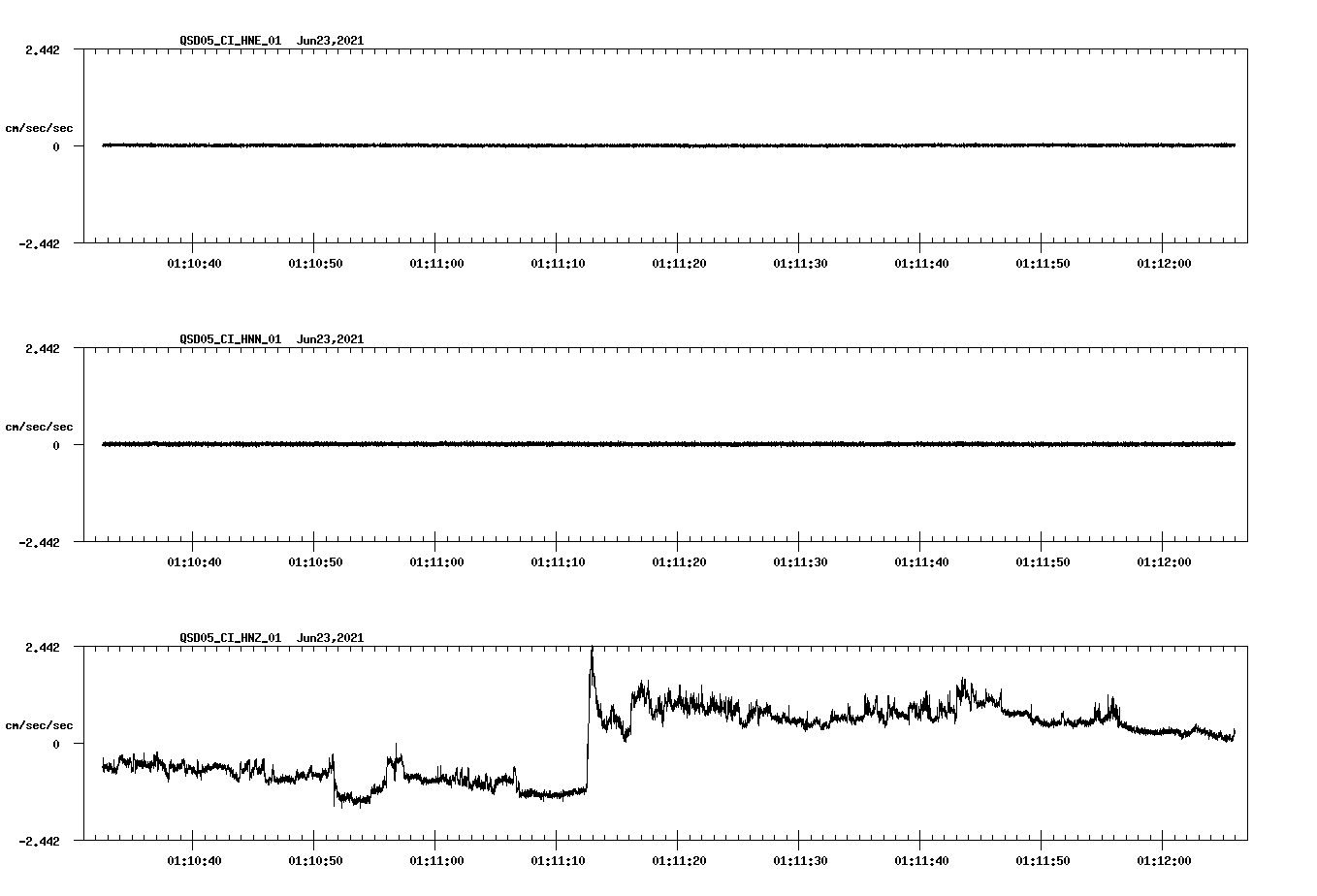Click the 01:12:00 time label under HNE plot

(1164, 264)
